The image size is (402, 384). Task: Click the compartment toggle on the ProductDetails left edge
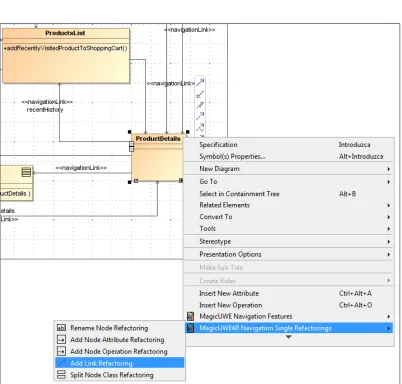[x=131, y=146]
